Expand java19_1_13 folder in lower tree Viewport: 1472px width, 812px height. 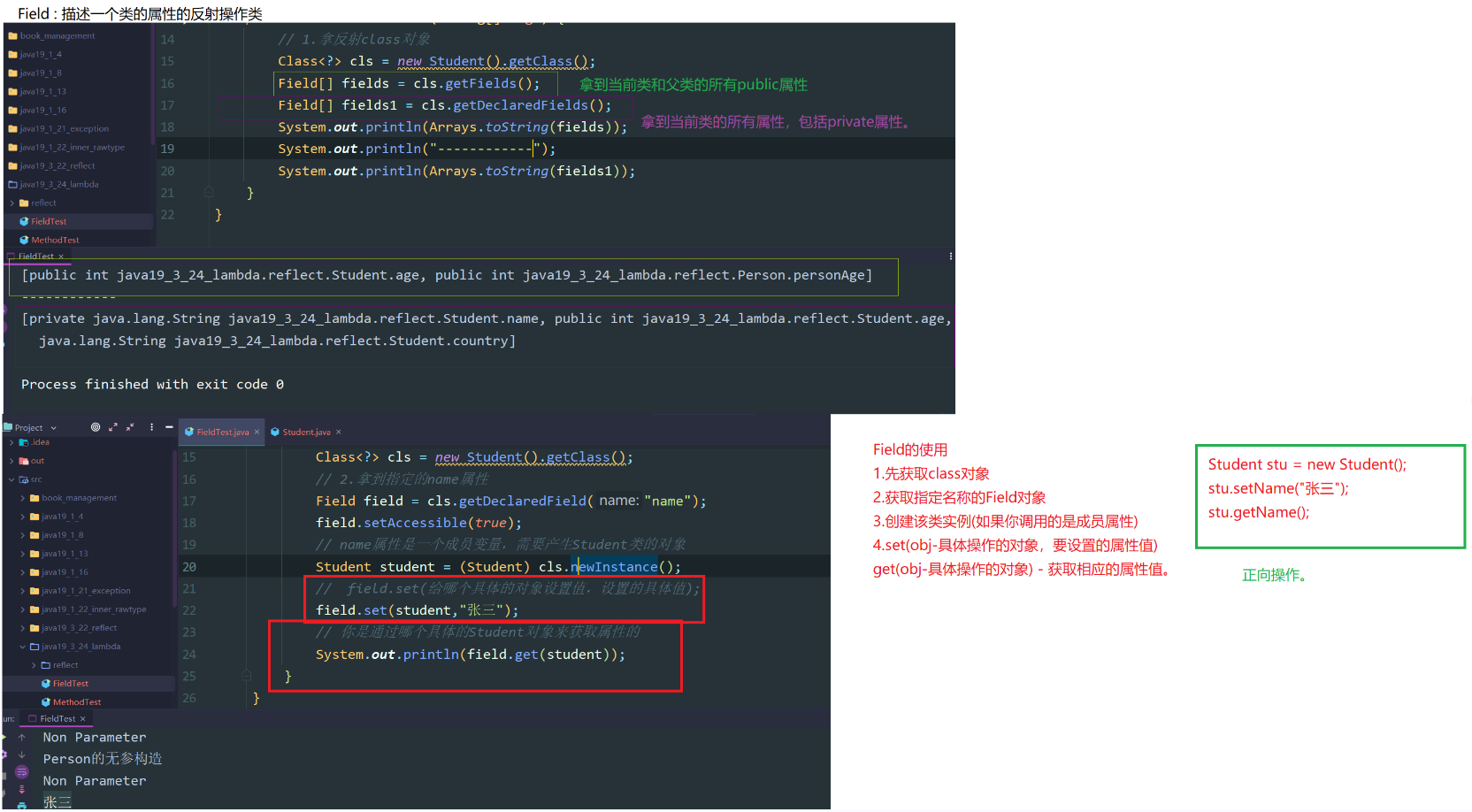[23, 554]
